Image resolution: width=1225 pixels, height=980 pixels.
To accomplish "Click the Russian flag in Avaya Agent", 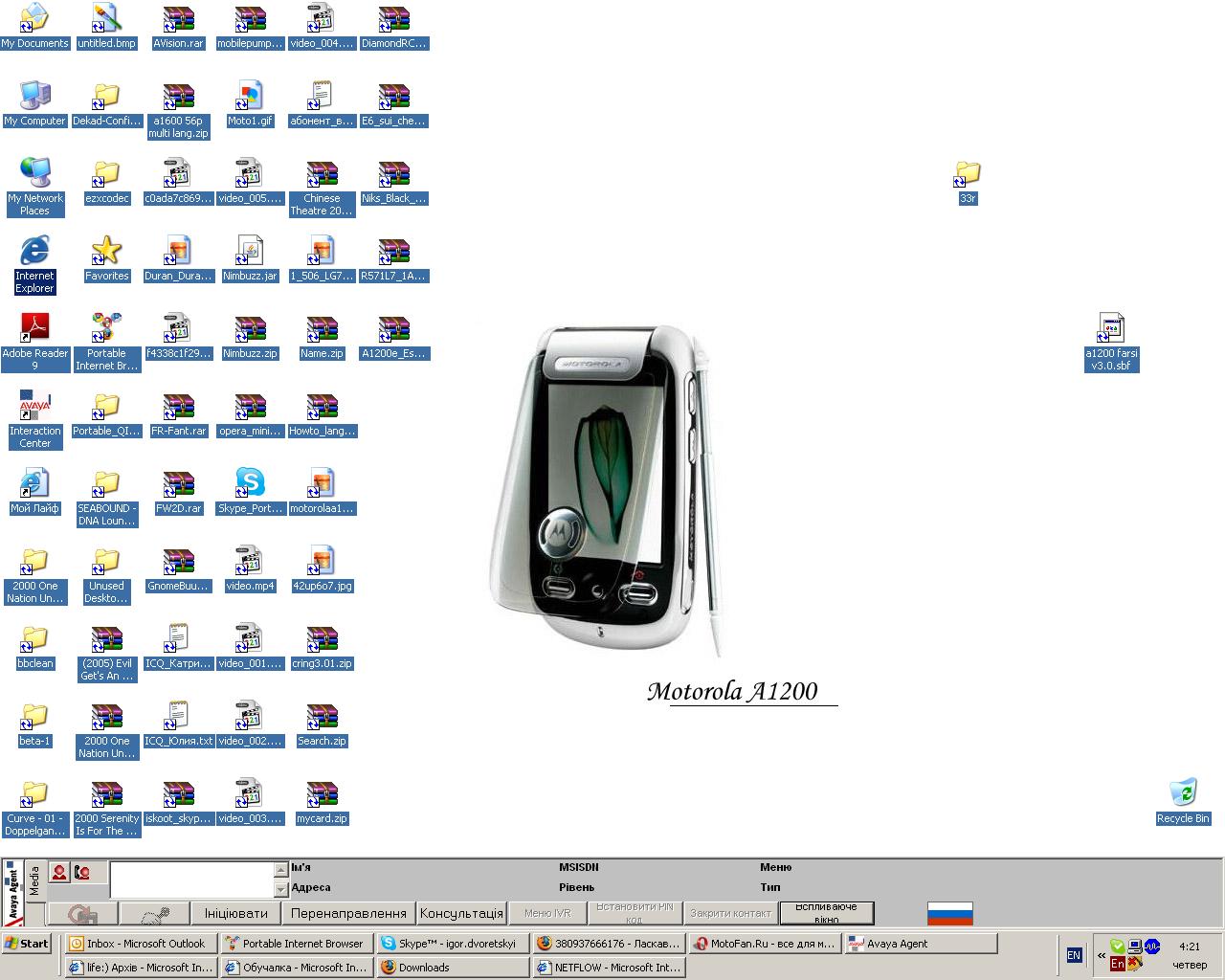I will (949, 913).
